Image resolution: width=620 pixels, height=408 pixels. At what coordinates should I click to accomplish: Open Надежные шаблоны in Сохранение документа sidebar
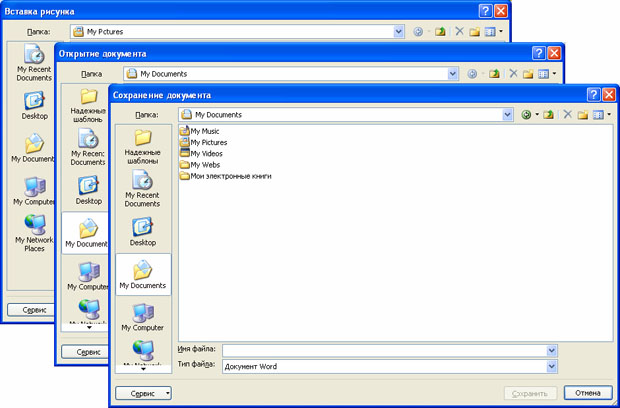[x=143, y=147]
